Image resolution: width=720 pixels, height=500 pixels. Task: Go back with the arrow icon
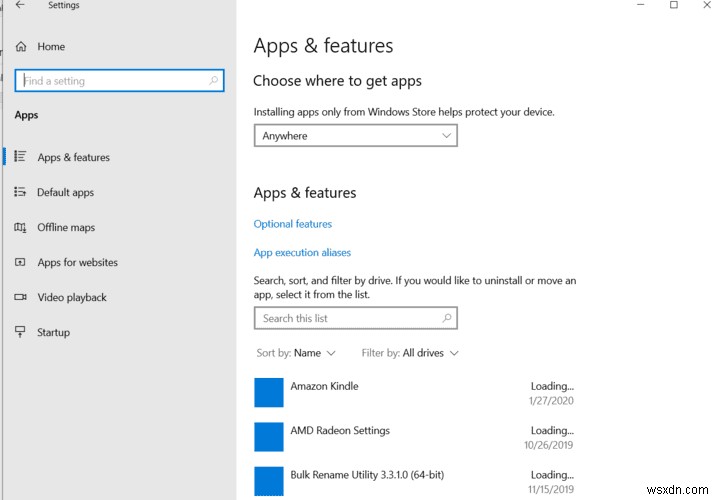click(x=20, y=5)
